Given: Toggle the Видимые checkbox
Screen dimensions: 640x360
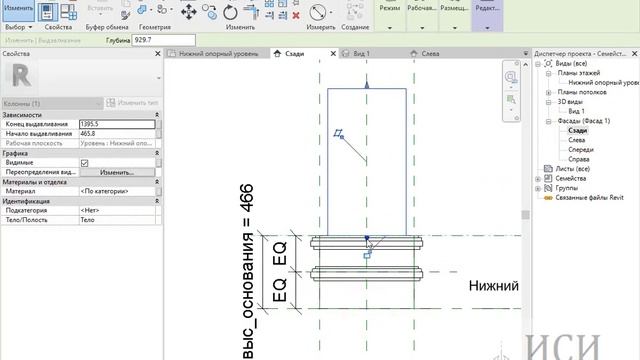Looking at the screenshot, I should coord(84,163).
